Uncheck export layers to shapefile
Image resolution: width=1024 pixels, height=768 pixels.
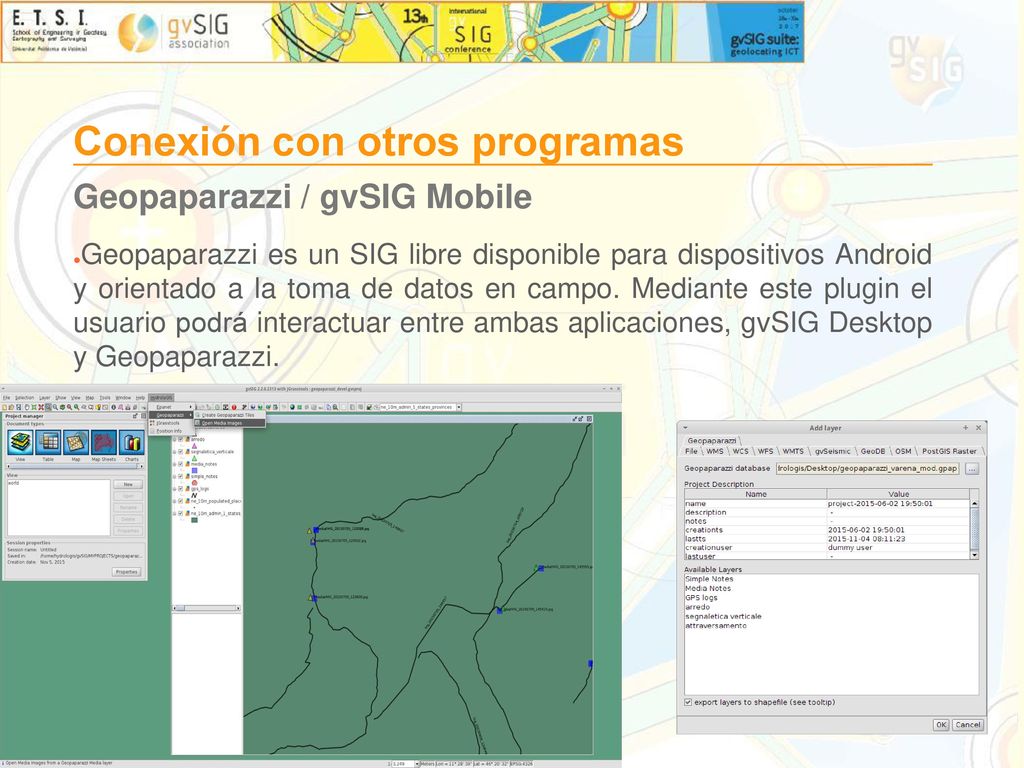pyautogui.click(x=688, y=702)
